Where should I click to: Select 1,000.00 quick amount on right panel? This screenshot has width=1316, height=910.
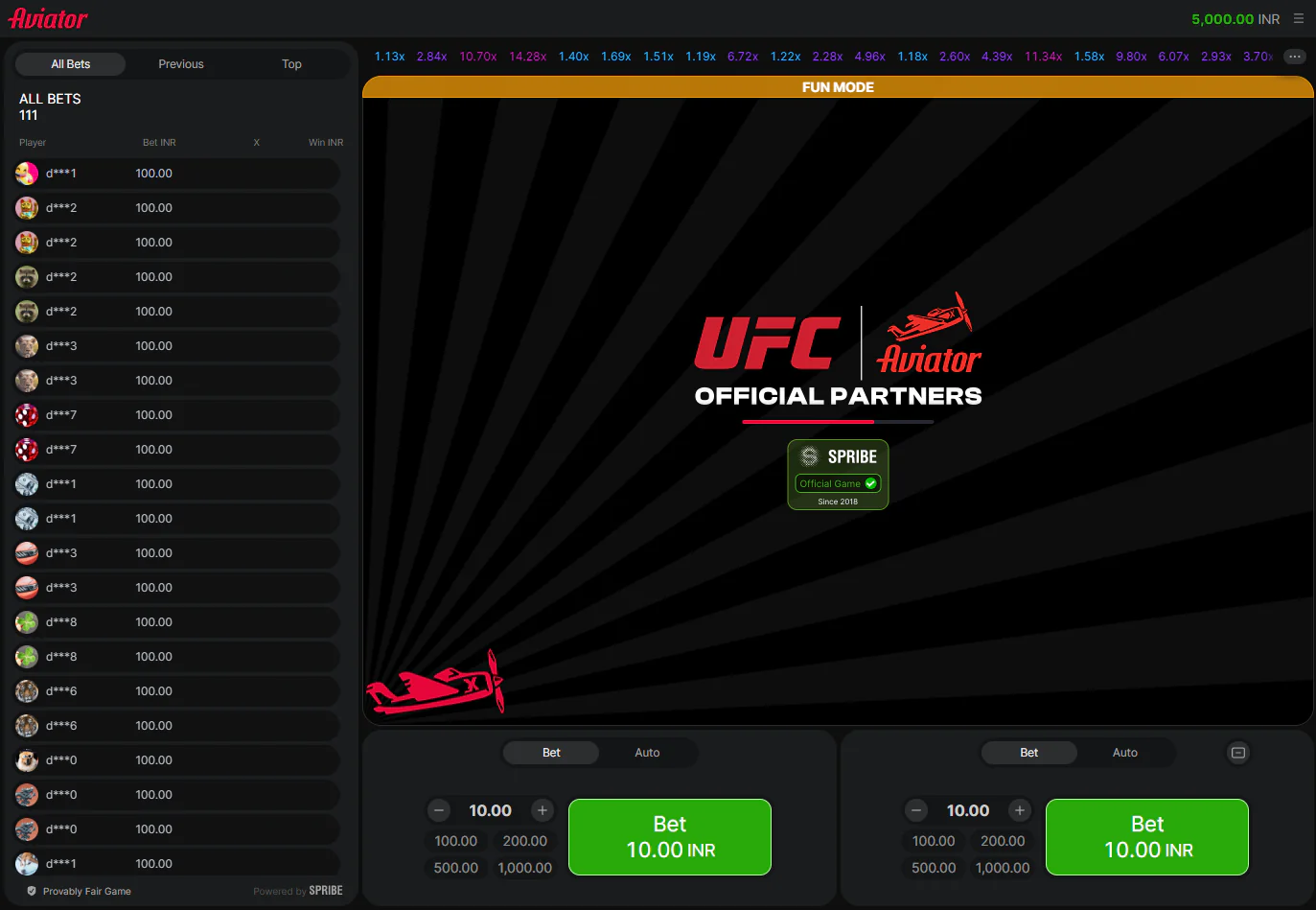1003,868
